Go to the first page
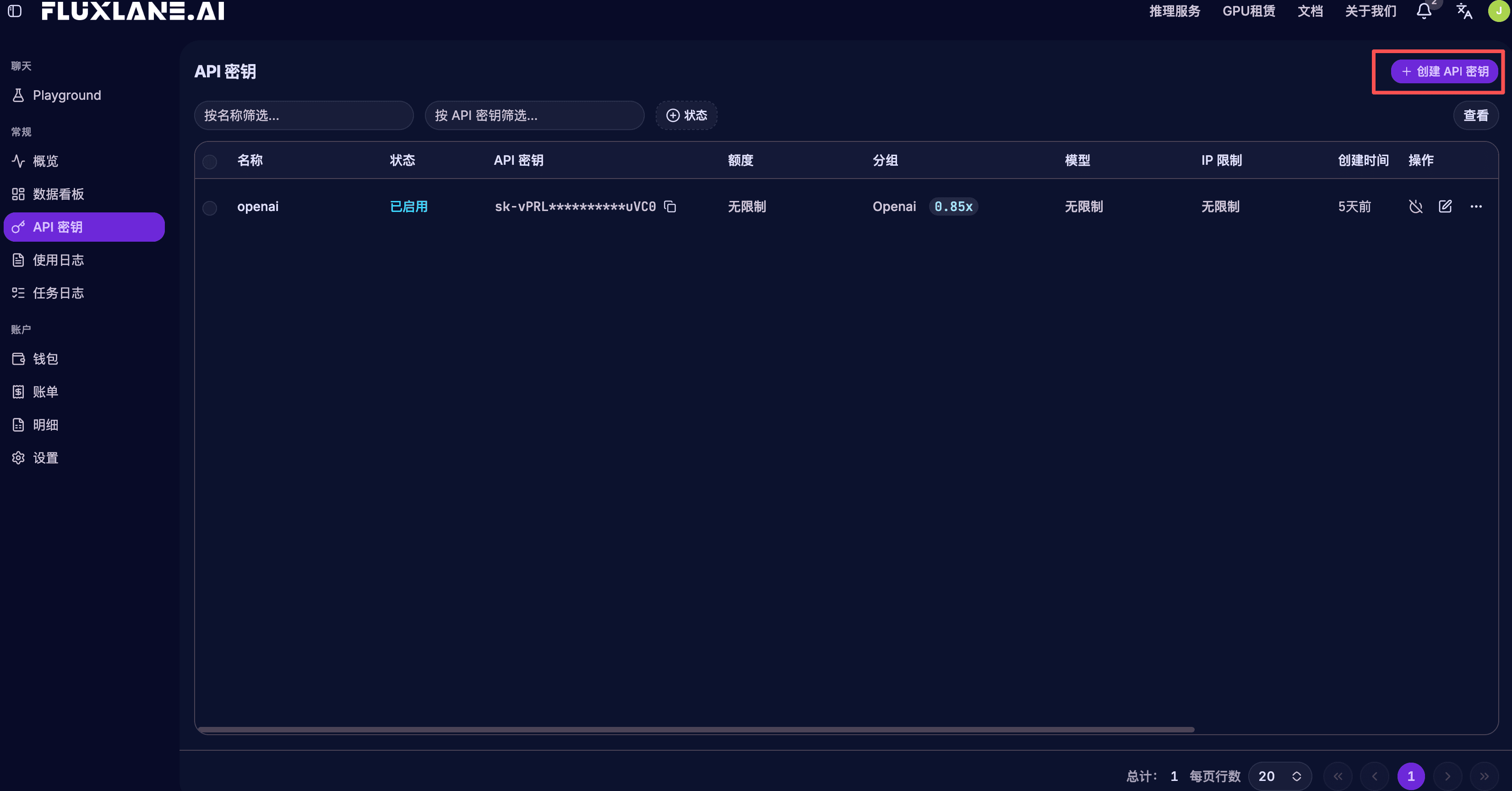The image size is (1512, 791). (x=1338, y=776)
